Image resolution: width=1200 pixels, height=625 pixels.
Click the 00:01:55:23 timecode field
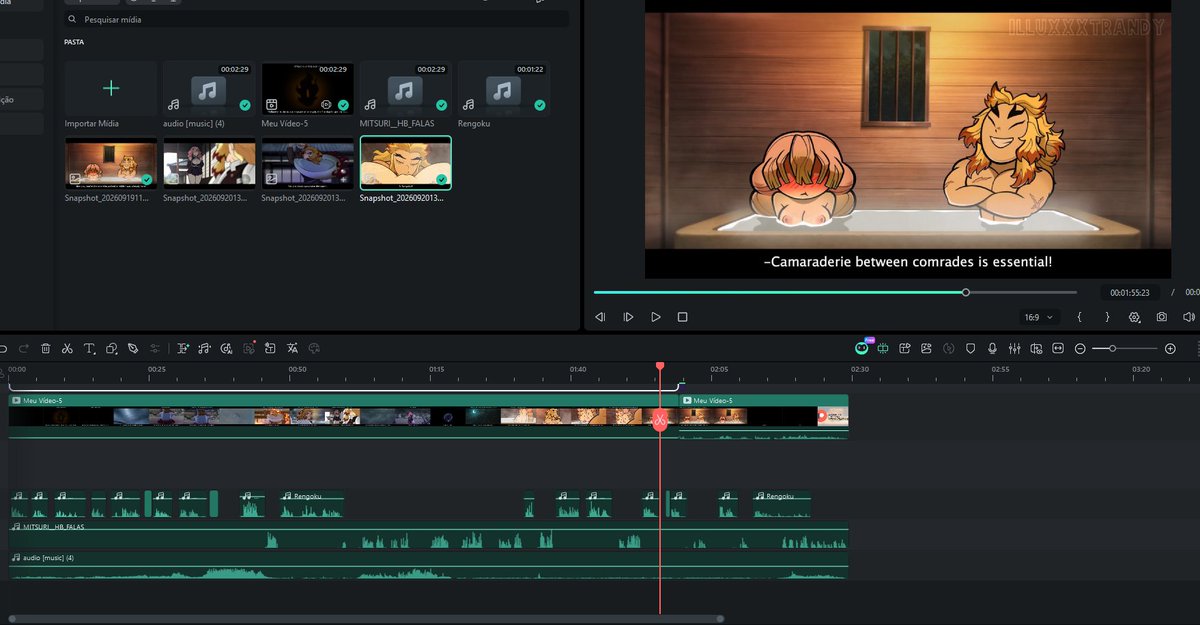click(1129, 293)
